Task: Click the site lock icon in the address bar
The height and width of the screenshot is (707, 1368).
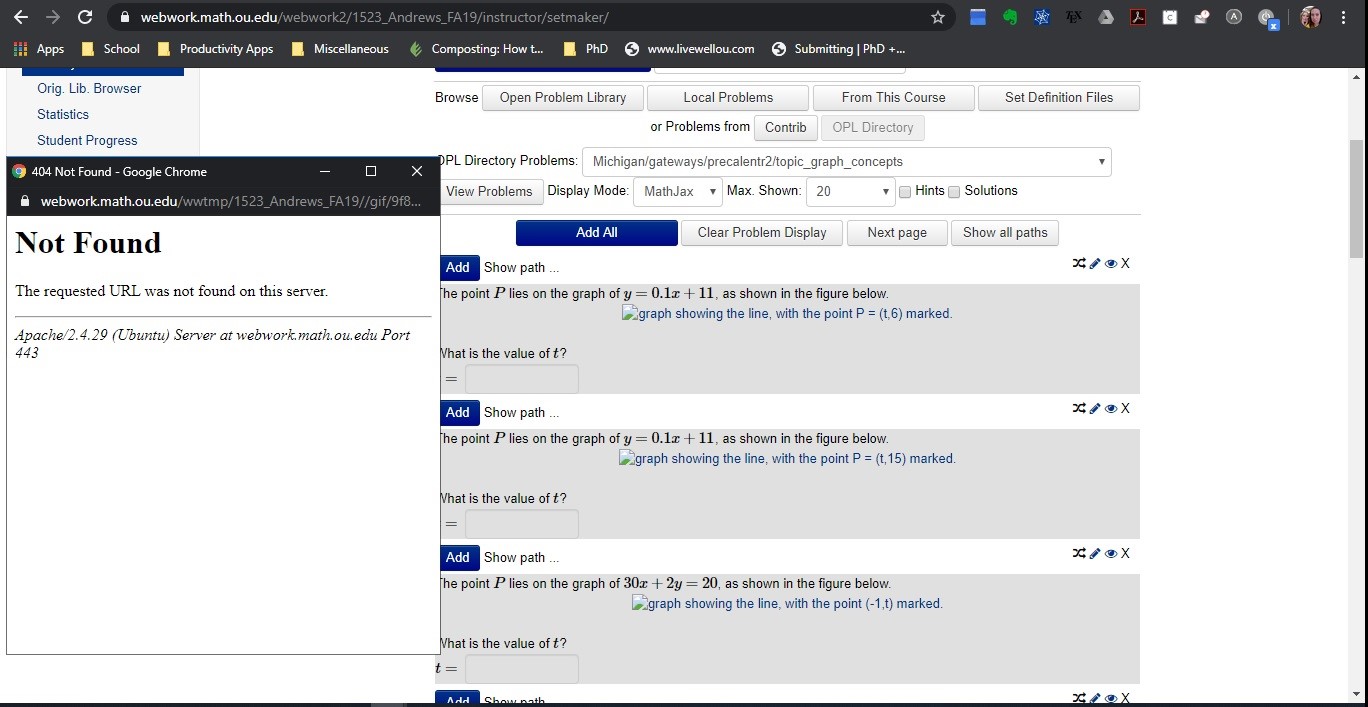Action: tap(125, 17)
